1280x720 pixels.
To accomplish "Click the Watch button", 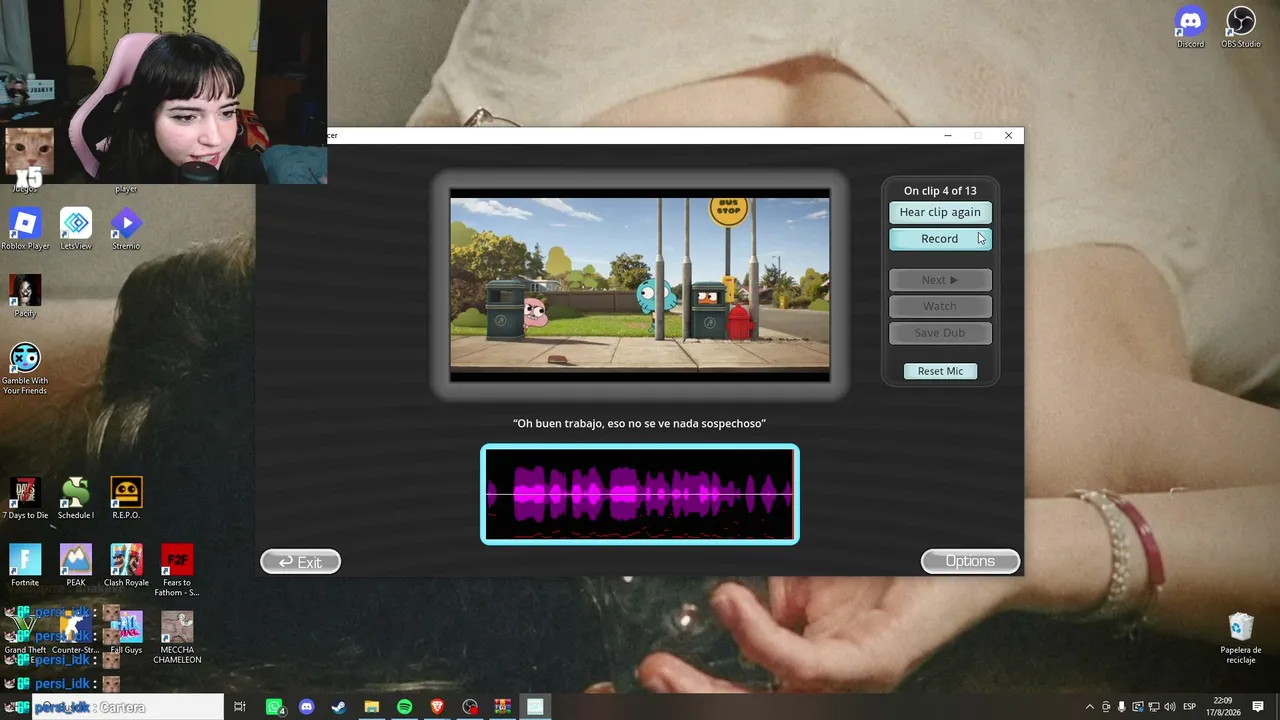I will (x=940, y=306).
